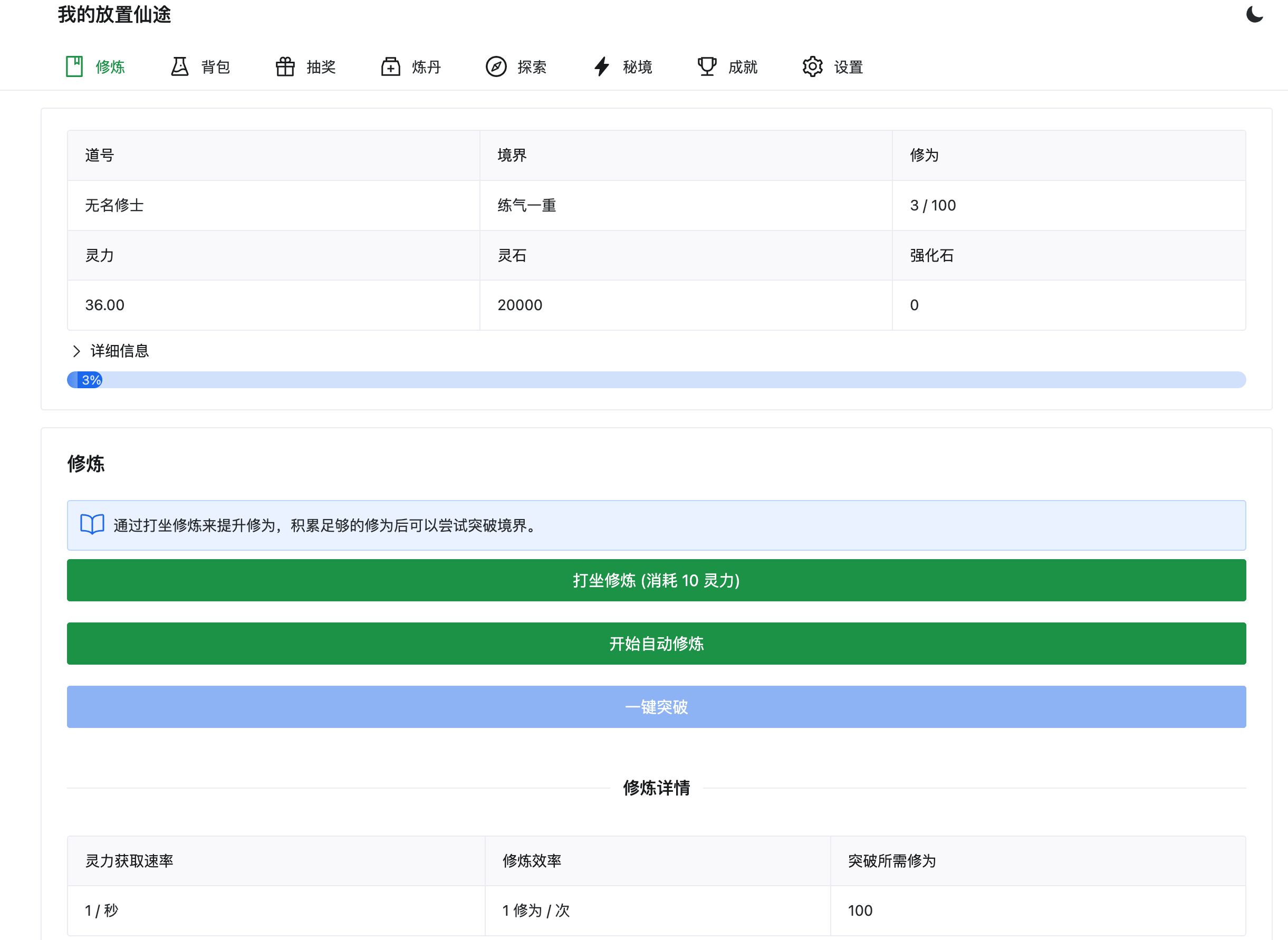Viewport: 1288px width, 940px height.
Task: Click the 我的放置仙途 title
Action: (114, 14)
